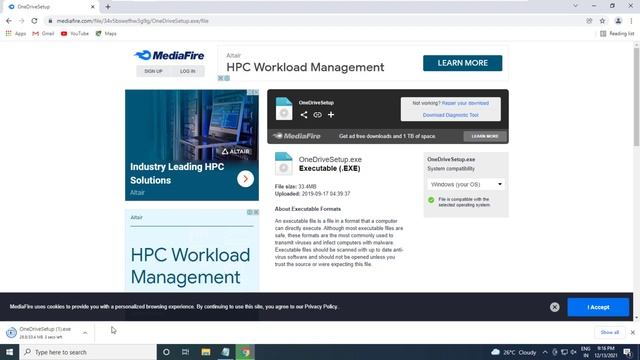Viewport: 640px width, 360px height.
Task: Click LEARN MORE in Altair banner ad
Action: (x=462, y=63)
